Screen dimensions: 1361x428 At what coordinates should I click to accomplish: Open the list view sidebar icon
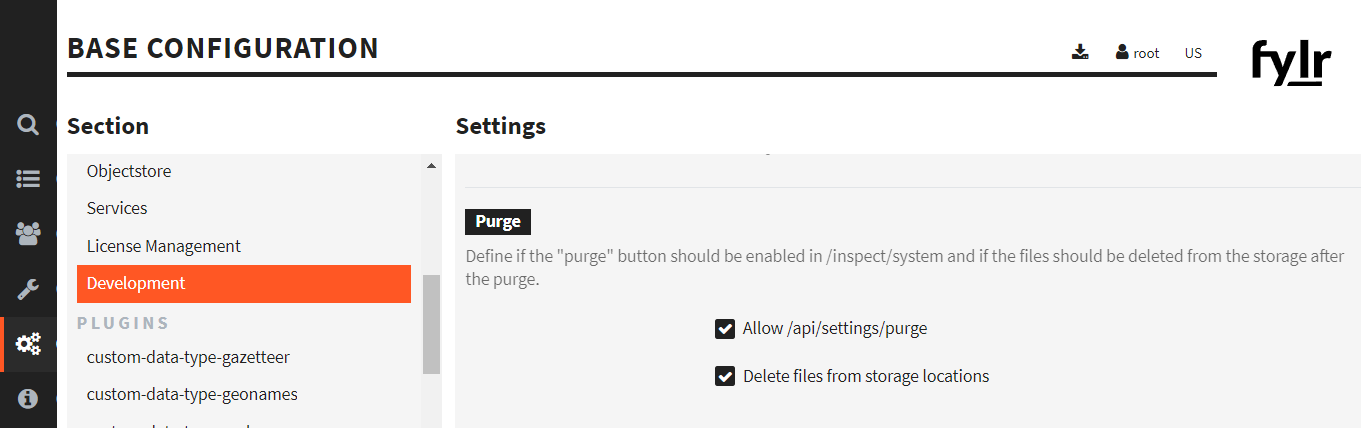[28, 180]
